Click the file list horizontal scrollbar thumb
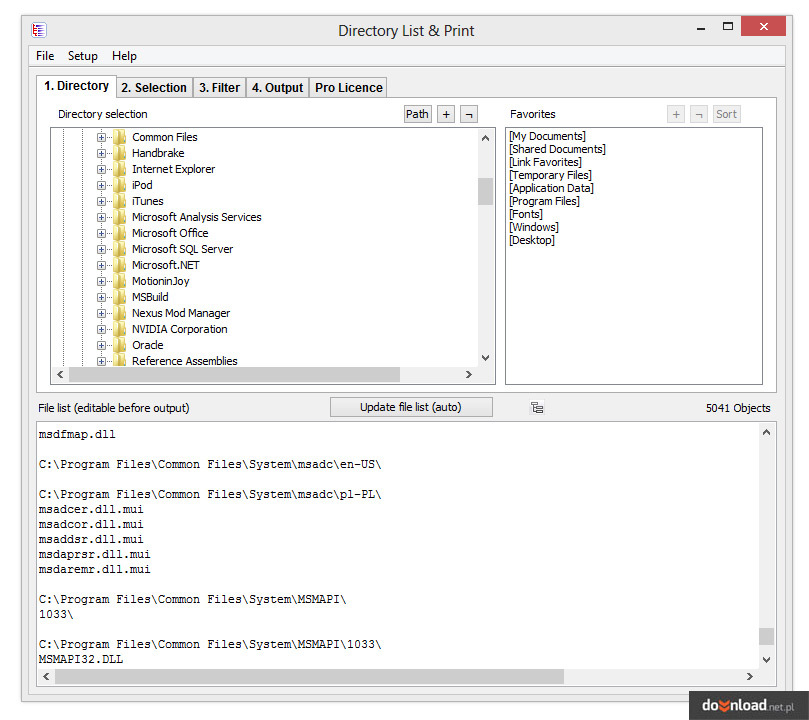Image resolution: width=809 pixels, height=720 pixels. coord(310,676)
